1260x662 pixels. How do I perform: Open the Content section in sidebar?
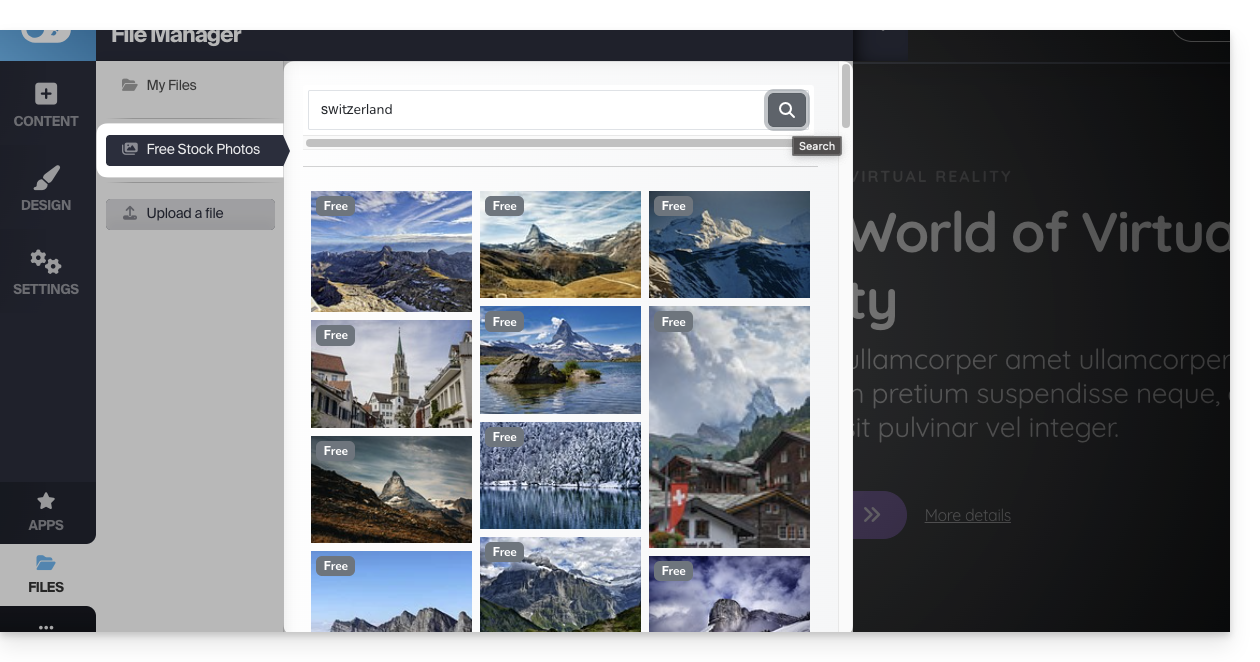click(46, 106)
